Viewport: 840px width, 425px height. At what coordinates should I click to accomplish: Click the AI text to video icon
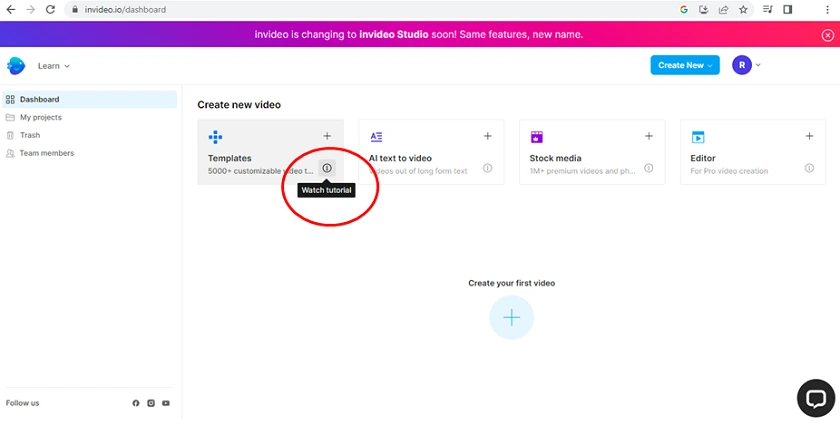[377, 137]
